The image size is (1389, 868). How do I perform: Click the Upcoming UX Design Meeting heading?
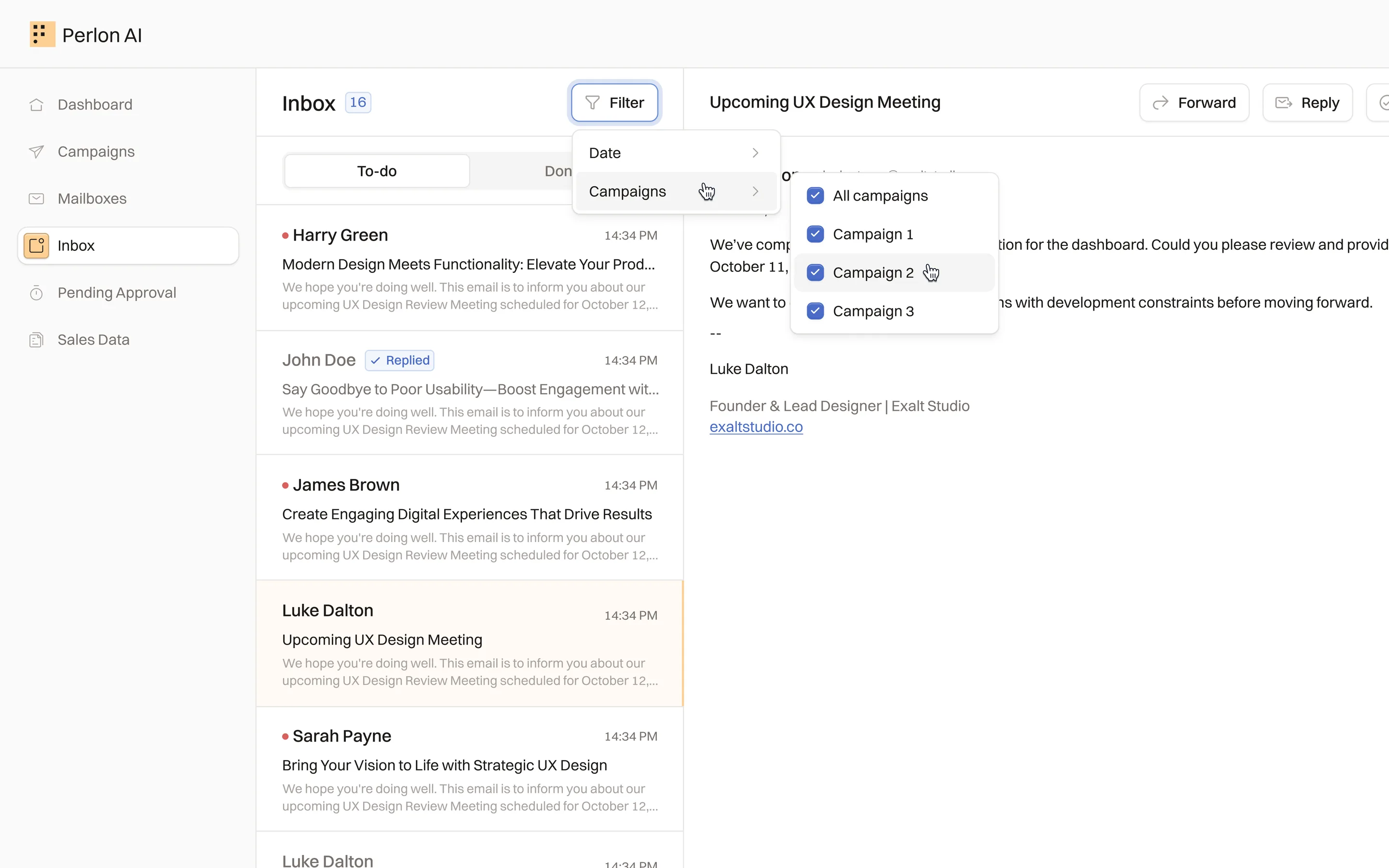pos(825,102)
